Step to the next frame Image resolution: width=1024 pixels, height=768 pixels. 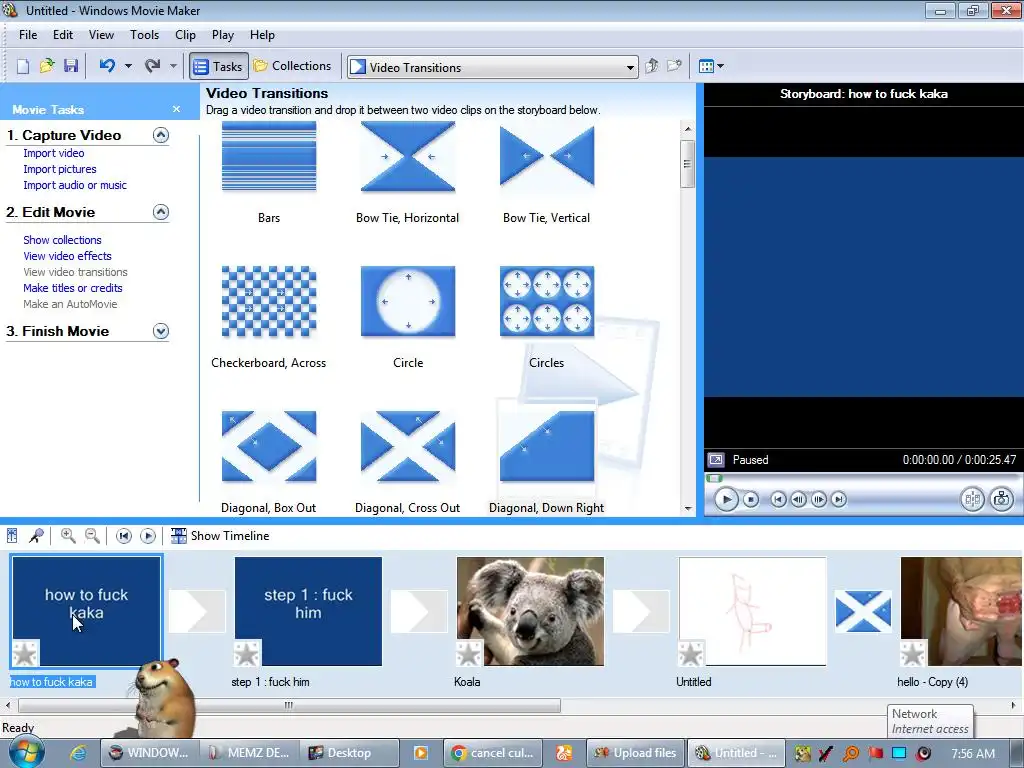pos(818,500)
